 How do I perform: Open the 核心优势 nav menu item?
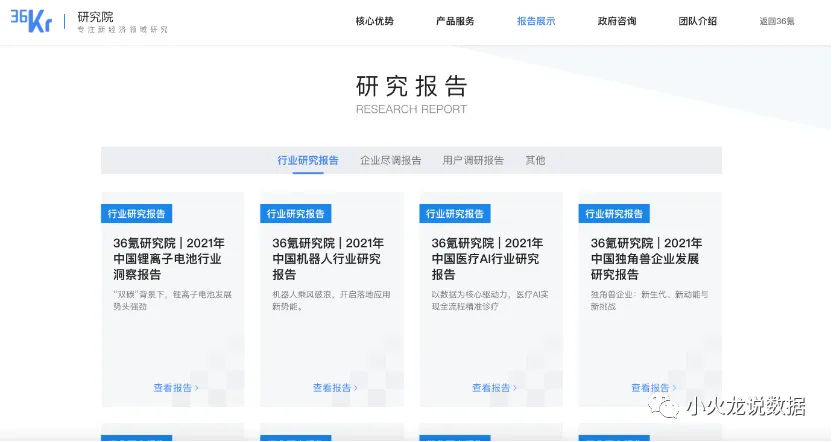(x=375, y=21)
